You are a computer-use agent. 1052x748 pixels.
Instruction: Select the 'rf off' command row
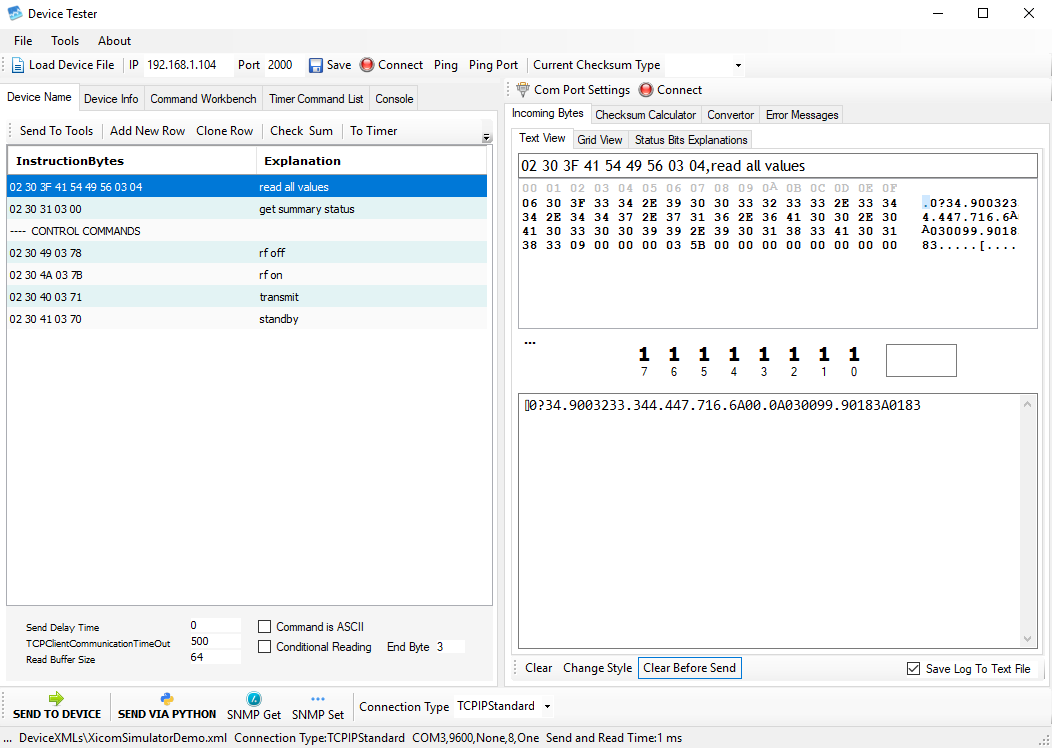point(247,253)
